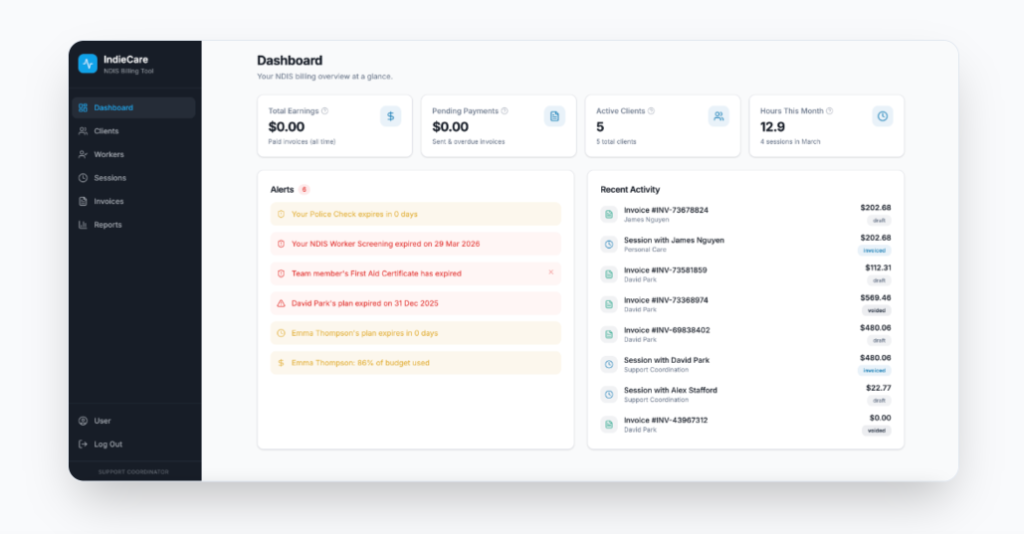Open the Dashboard sidebar item
The height and width of the screenshot is (534, 1024).
134,108
